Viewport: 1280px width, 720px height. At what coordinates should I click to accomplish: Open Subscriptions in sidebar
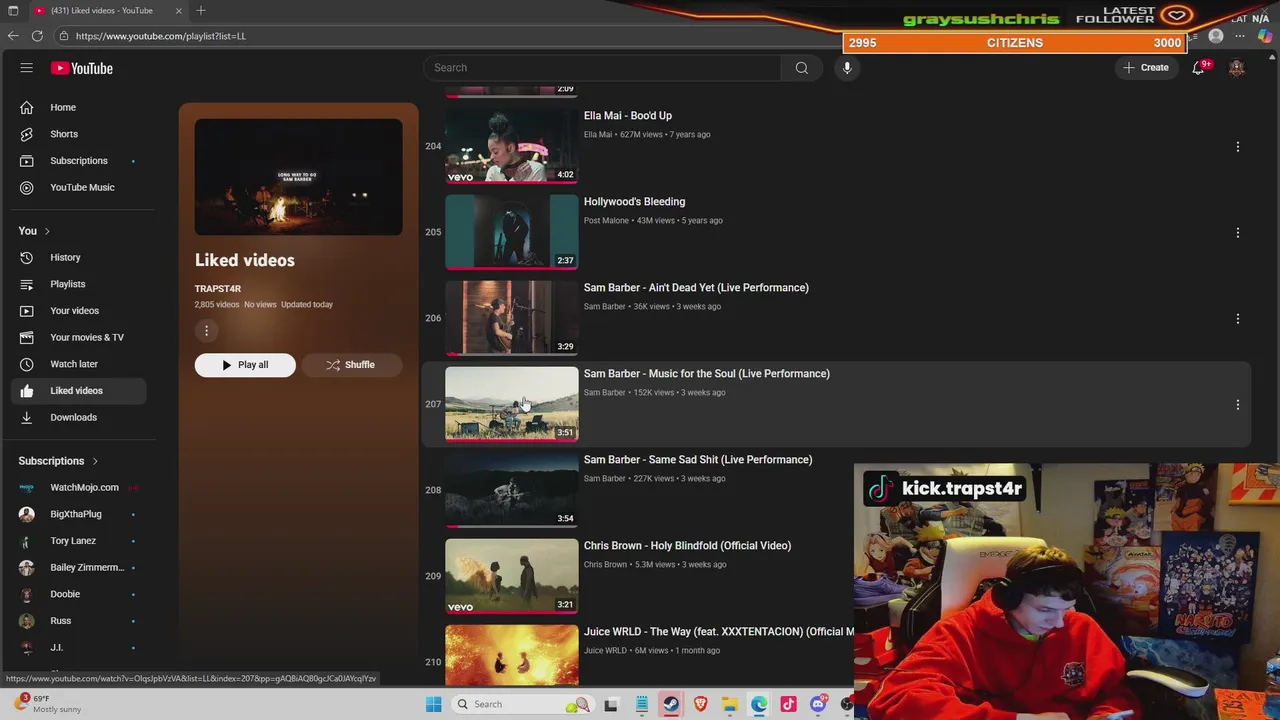click(x=80, y=161)
